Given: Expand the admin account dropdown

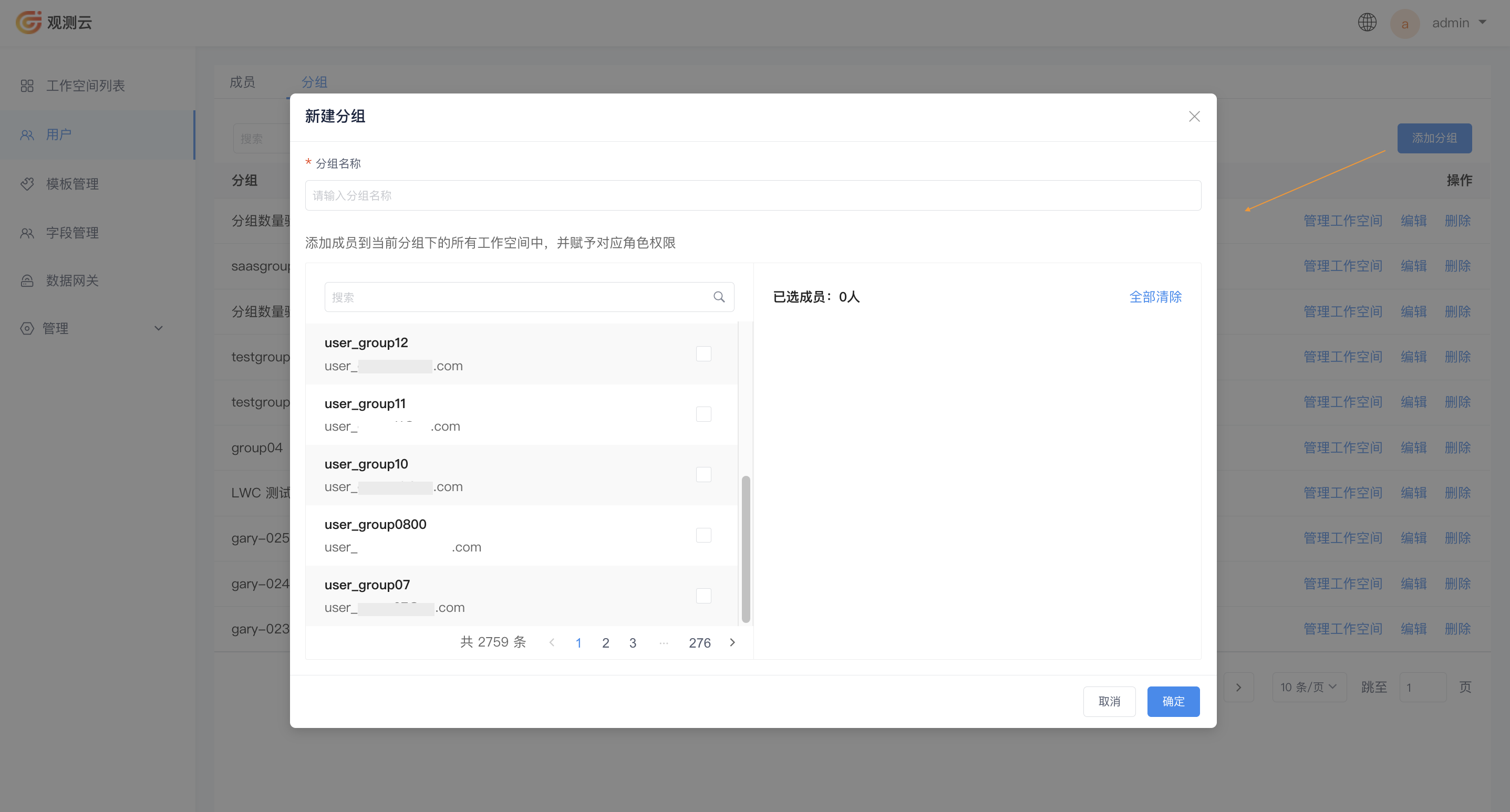Looking at the screenshot, I should (1482, 22).
